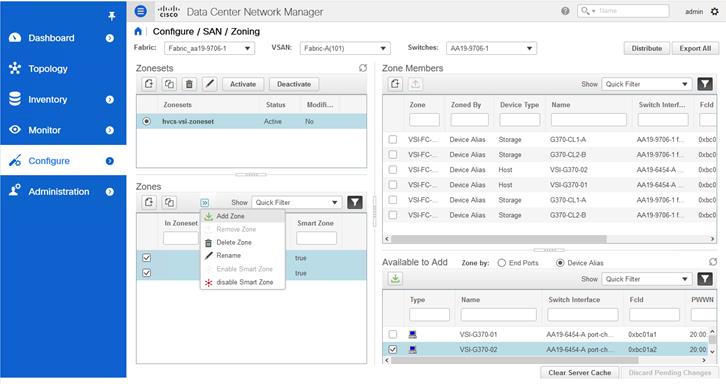This screenshot has height=384, width=726.
Task: Click the Activate button
Action: coord(243,84)
